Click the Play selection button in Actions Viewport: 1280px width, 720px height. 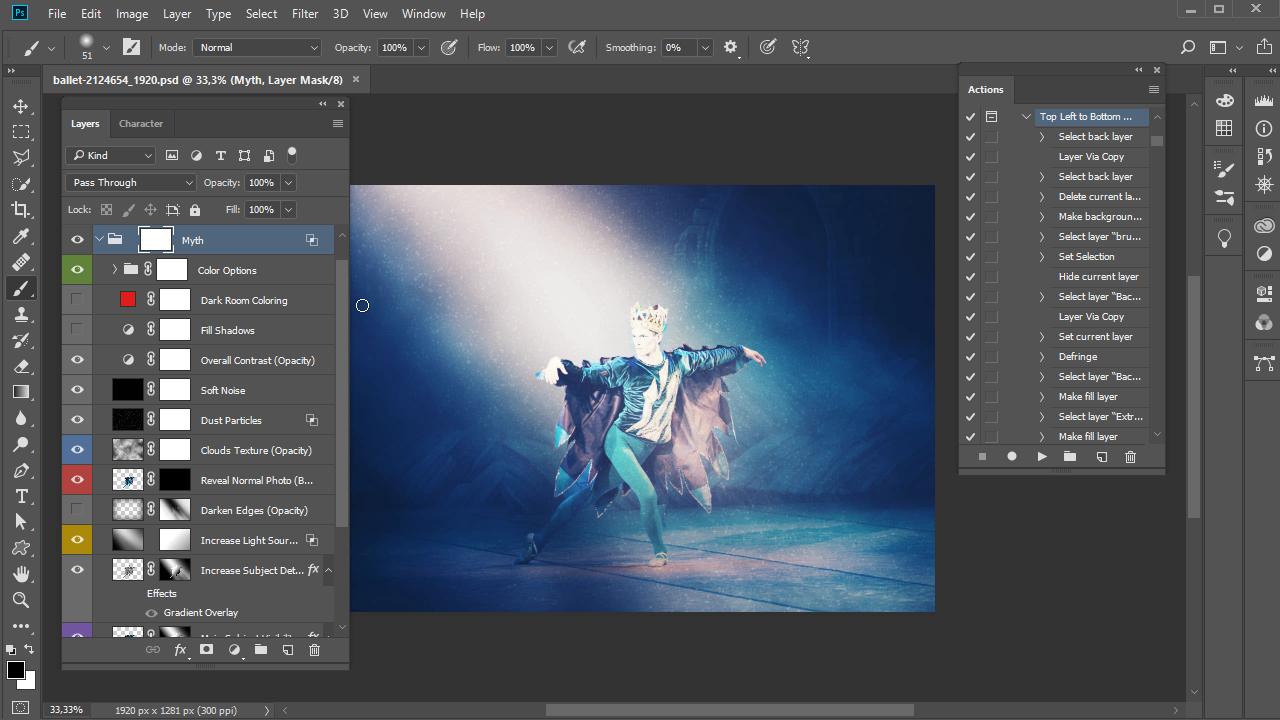pos(1042,457)
